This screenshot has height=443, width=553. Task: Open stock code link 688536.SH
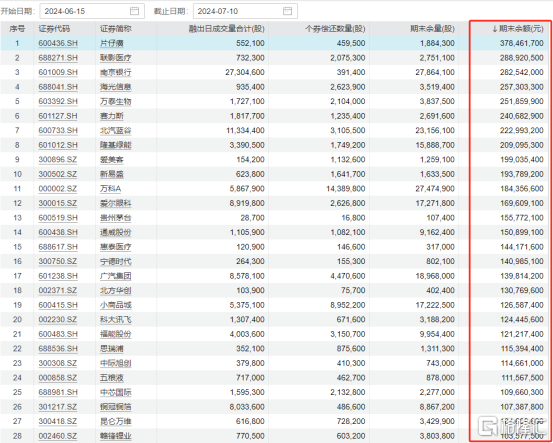click(x=58, y=349)
